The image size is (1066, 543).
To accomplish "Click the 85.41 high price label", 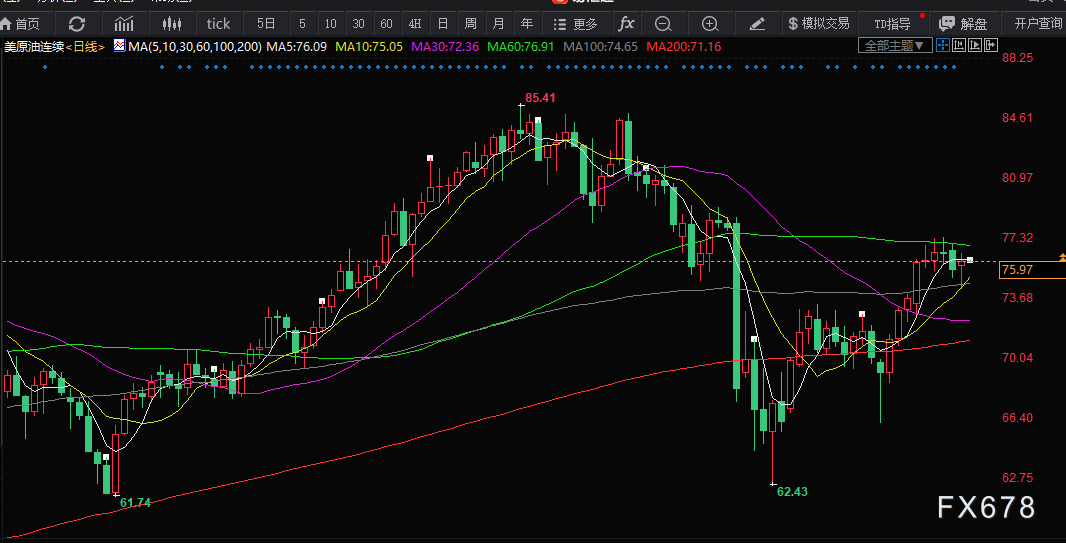I will coord(540,98).
